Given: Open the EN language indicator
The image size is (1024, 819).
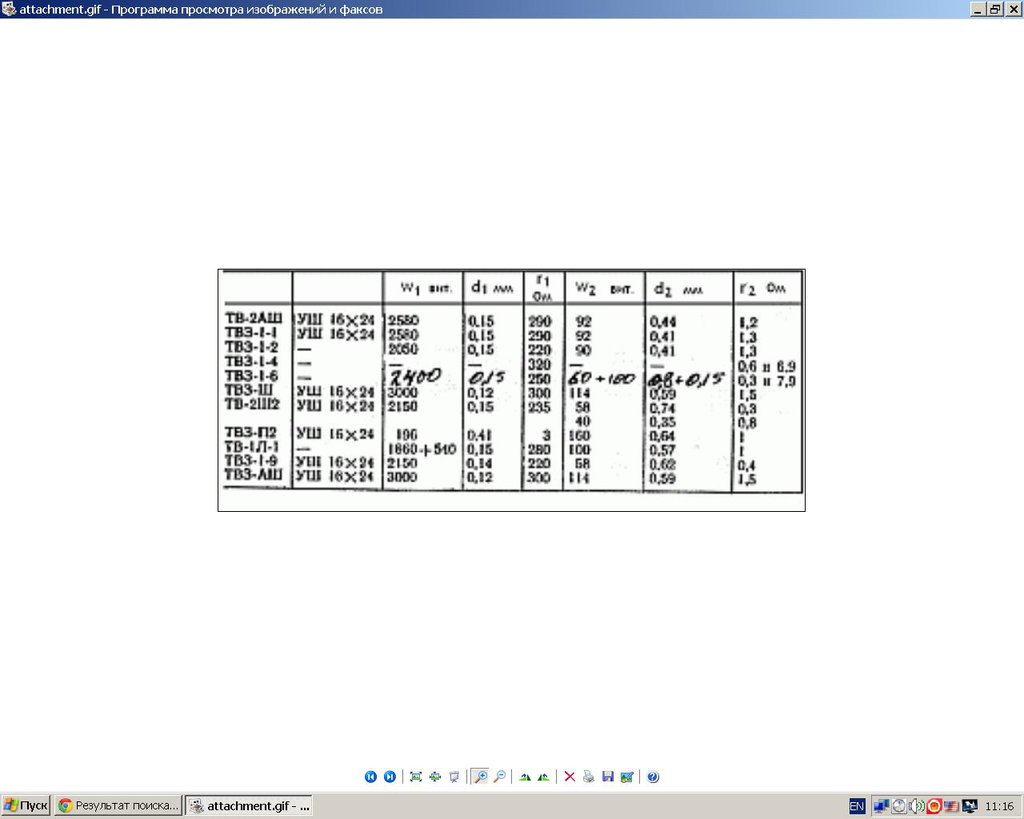Looking at the screenshot, I should [x=857, y=806].
